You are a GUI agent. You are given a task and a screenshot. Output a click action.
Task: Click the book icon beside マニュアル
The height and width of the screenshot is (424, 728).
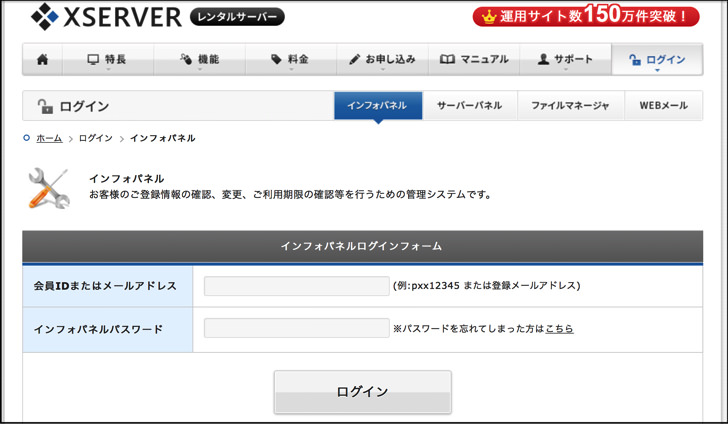pyautogui.click(x=447, y=59)
